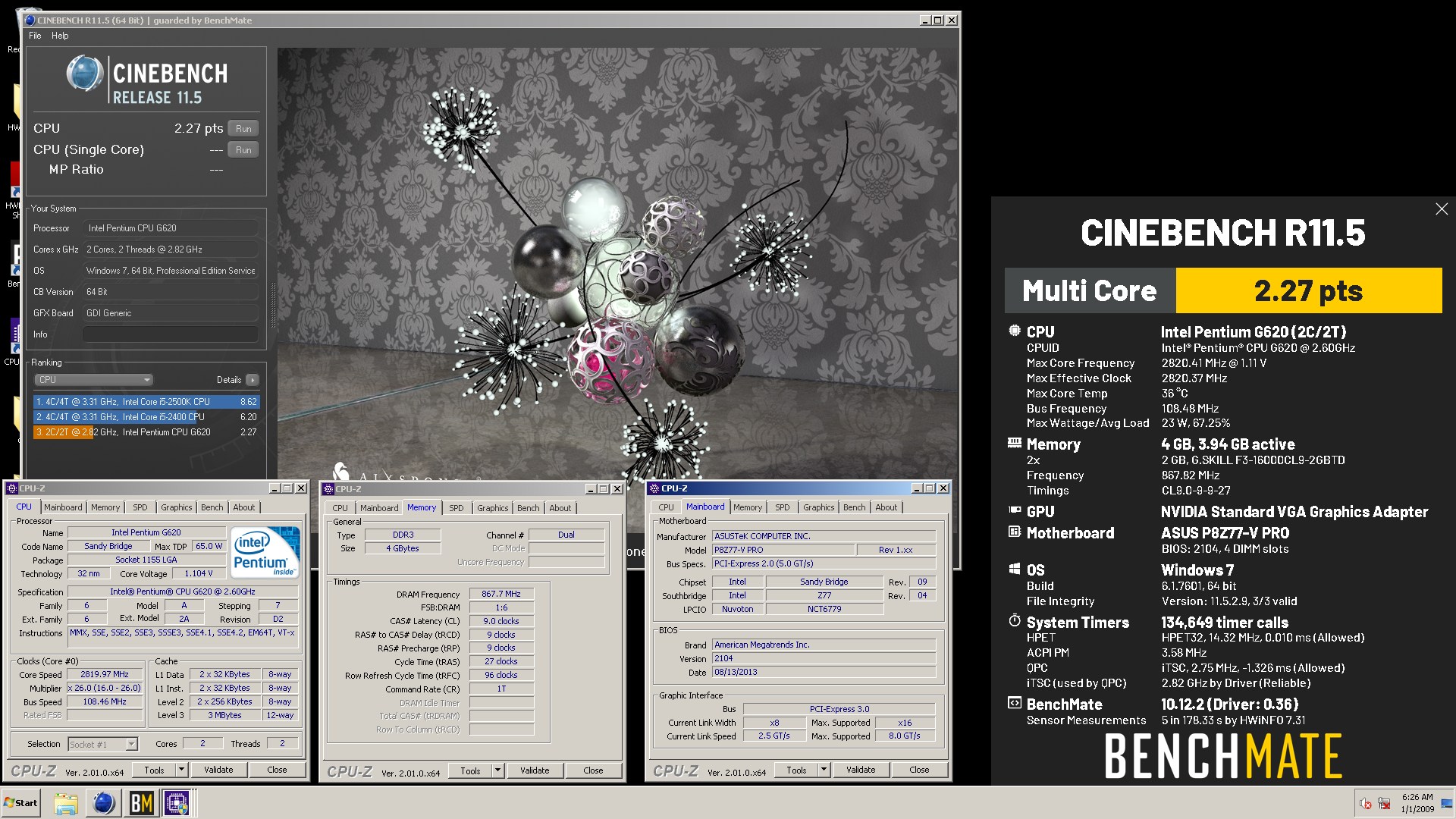This screenshot has height=819, width=1456.
Task: Select the Core i5-2400 ranking entry
Action: tap(146, 417)
